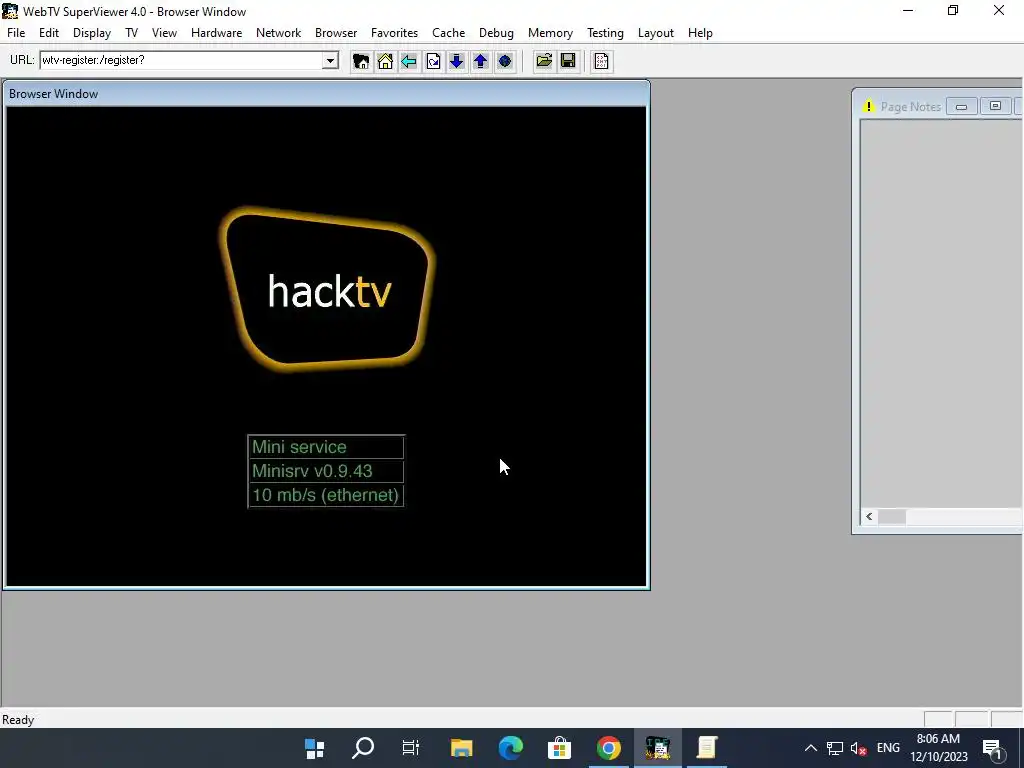
Task: Click the WebTV SuperViewer title bar app icon
Action: pyautogui.click(x=10, y=11)
